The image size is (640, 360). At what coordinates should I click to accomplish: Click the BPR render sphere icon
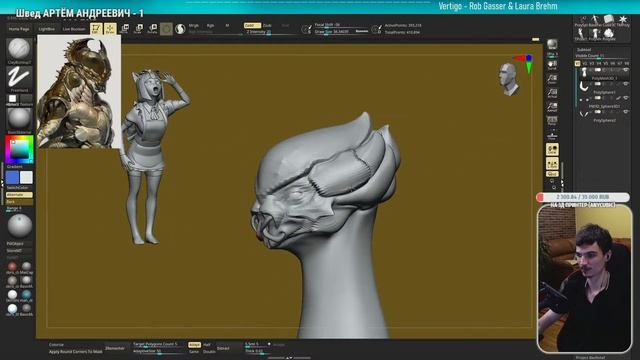[552, 44]
